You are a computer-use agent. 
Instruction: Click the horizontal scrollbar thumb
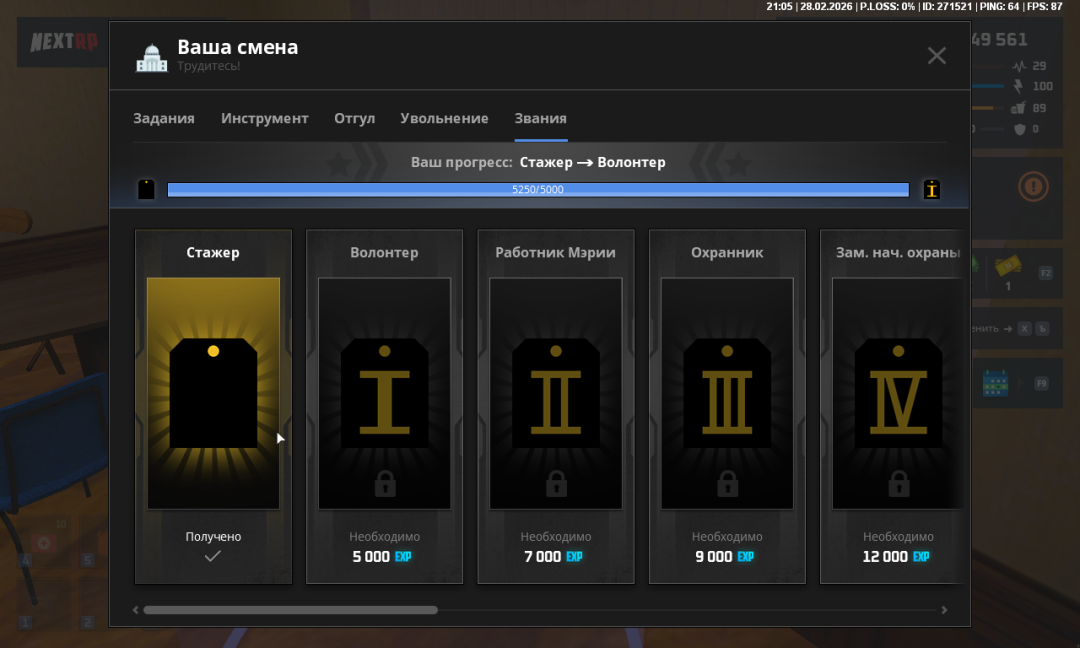(290, 610)
